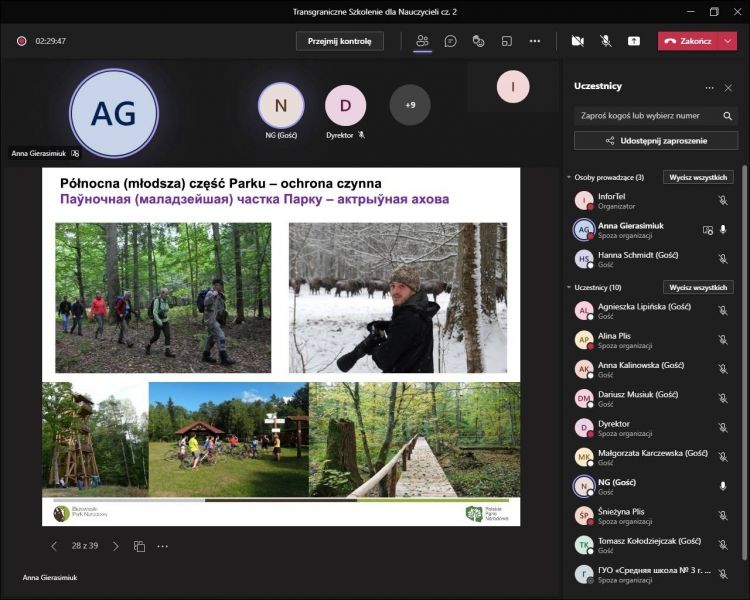Open the dropdown next to Zakończ
Image resolution: width=750 pixels, height=600 pixels.
click(728, 41)
